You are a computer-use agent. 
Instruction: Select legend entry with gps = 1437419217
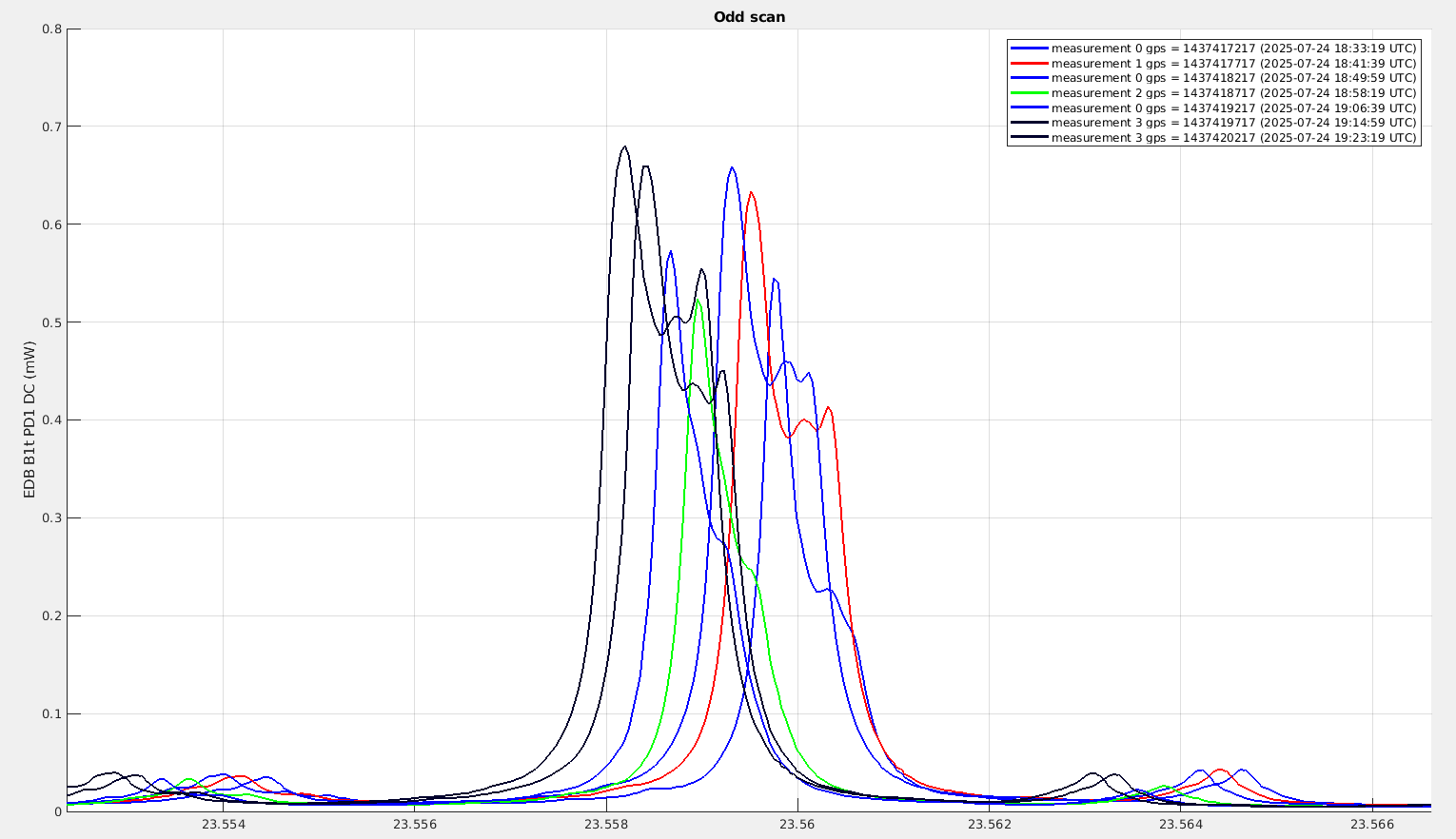1213,108
